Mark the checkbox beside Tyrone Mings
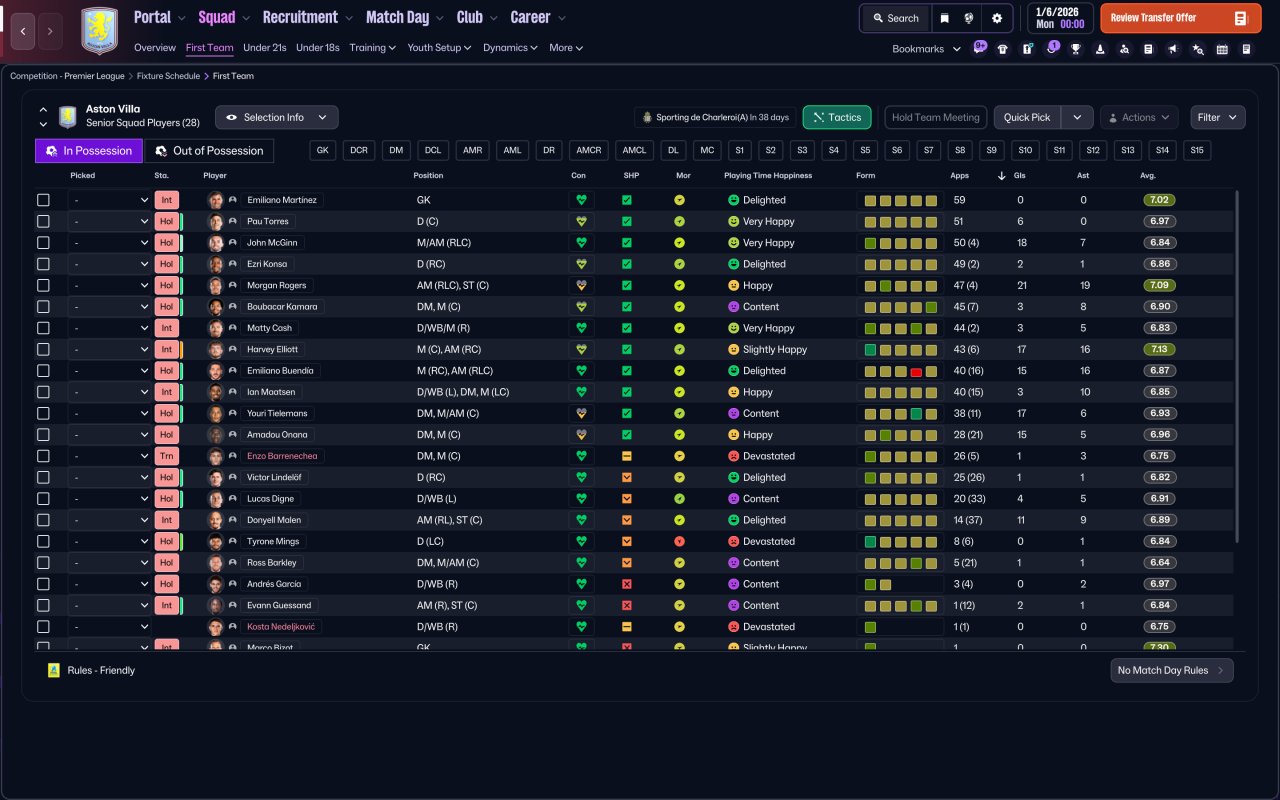 pyautogui.click(x=43, y=541)
